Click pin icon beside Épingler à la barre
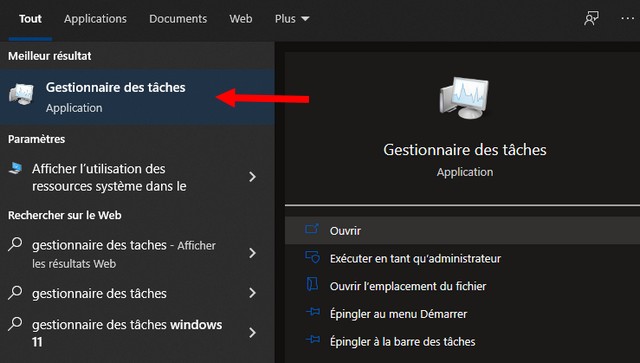Viewport: 640px width, 363px height. point(313,339)
